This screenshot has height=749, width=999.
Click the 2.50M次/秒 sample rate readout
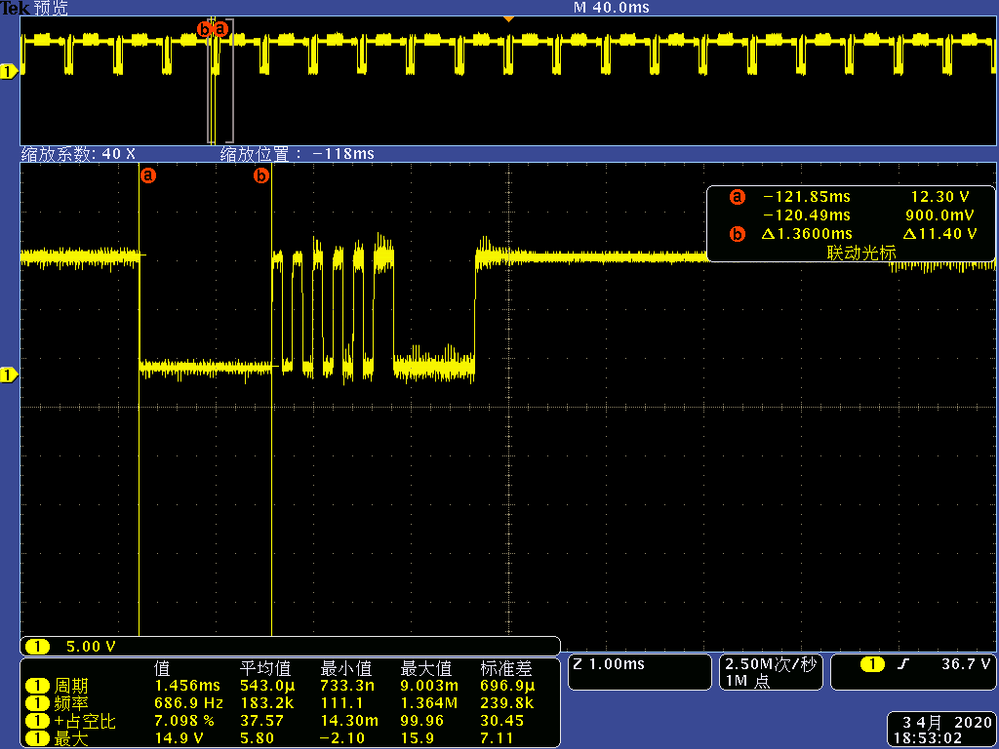pyautogui.click(x=772, y=664)
